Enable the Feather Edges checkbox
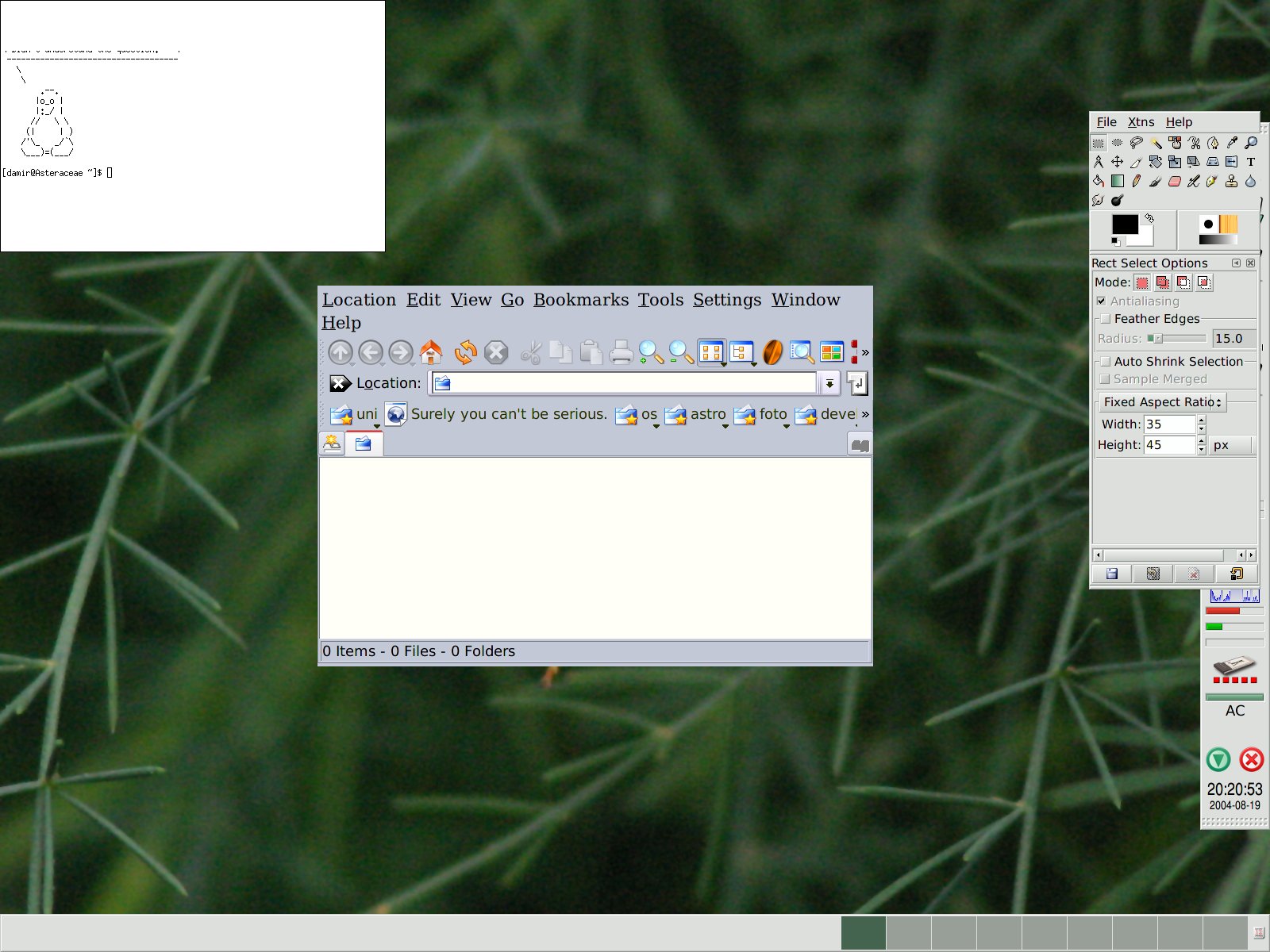Image resolution: width=1270 pixels, height=952 pixels. tap(1105, 319)
